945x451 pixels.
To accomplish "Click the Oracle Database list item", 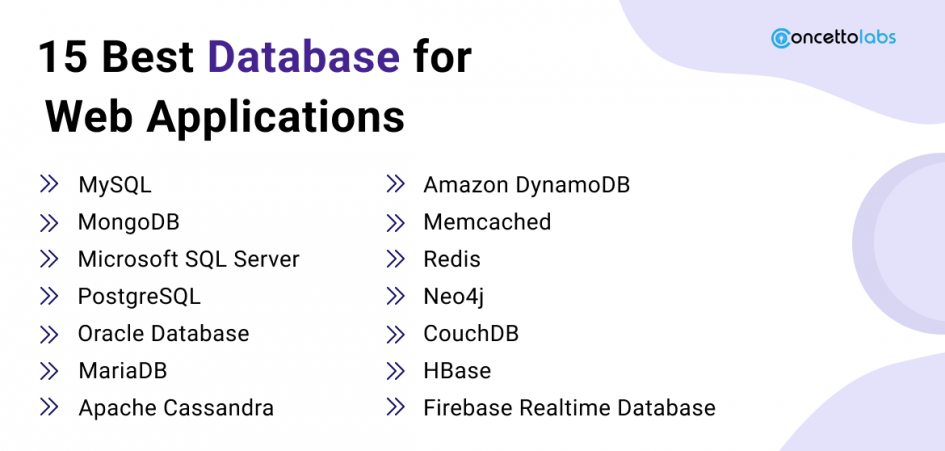I will point(163,333).
